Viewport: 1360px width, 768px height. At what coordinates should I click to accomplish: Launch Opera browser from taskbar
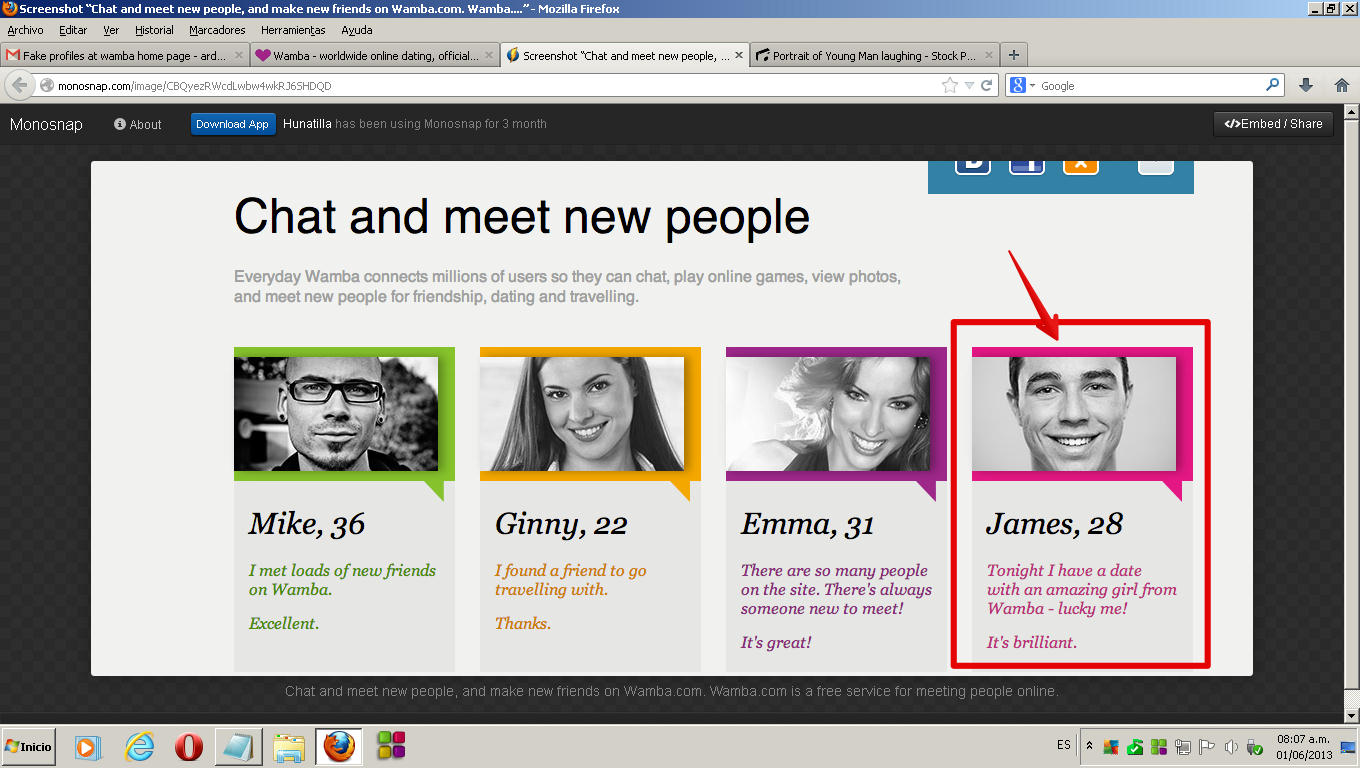[x=188, y=746]
